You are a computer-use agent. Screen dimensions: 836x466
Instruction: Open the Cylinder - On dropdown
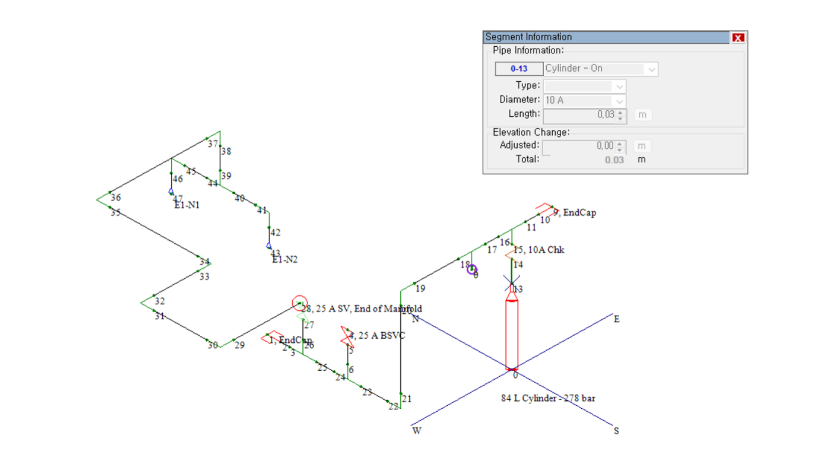point(651,69)
